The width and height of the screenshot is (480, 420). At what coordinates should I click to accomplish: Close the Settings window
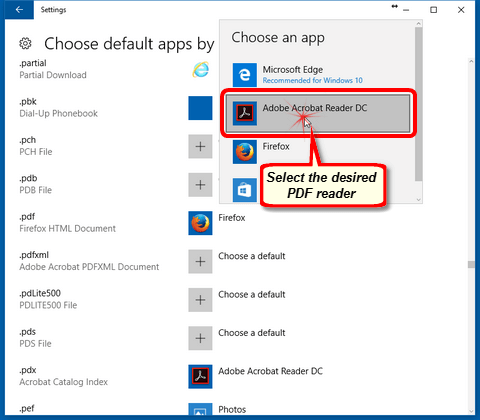click(x=461, y=10)
